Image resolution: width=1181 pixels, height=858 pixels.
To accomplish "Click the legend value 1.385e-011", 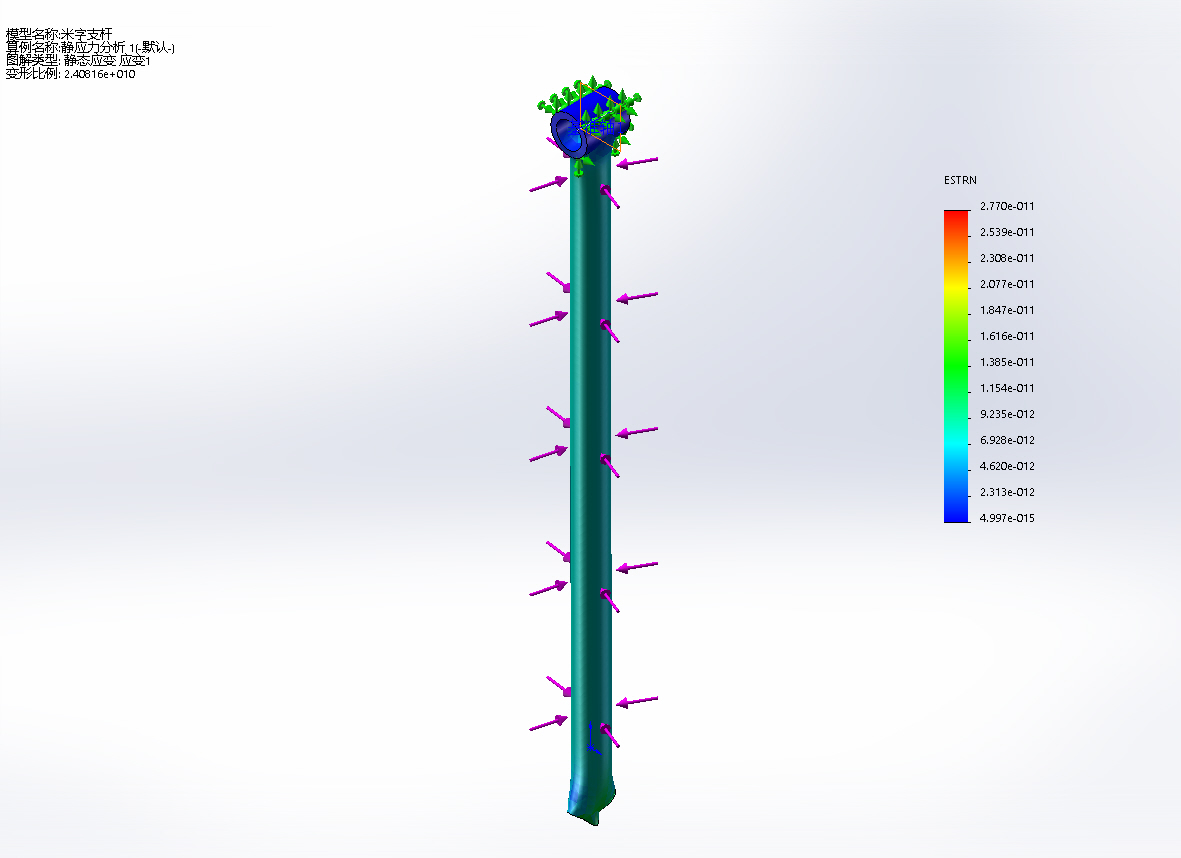I will coord(1007,362).
